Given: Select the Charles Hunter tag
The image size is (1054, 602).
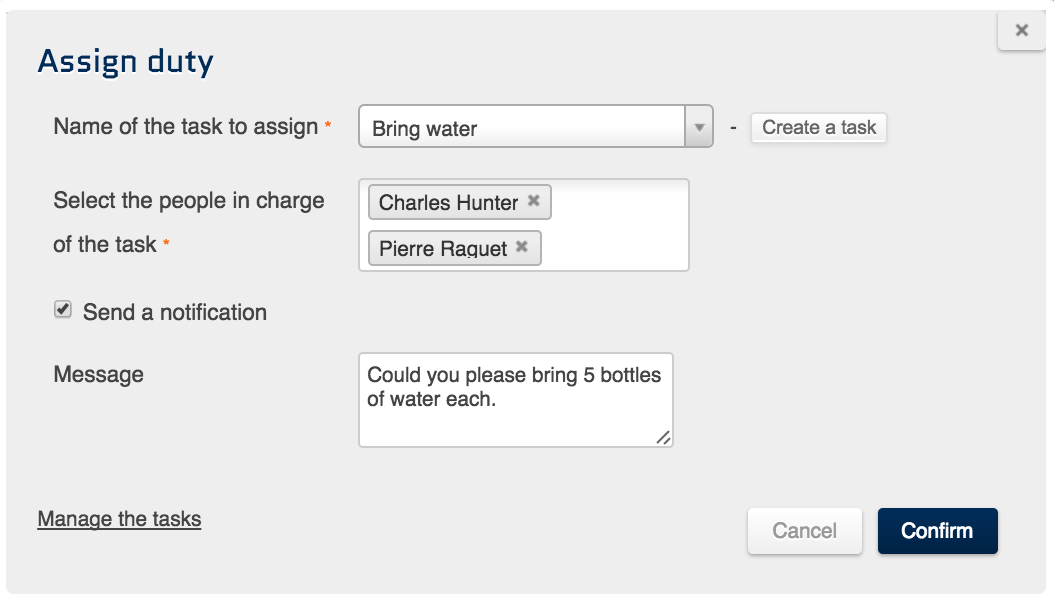Looking at the screenshot, I should [x=448, y=202].
